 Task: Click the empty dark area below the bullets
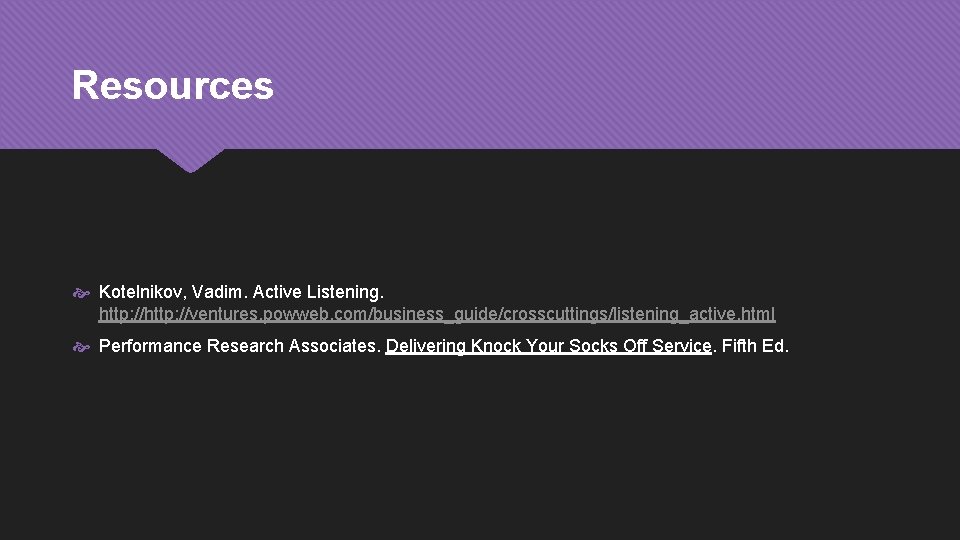480,450
